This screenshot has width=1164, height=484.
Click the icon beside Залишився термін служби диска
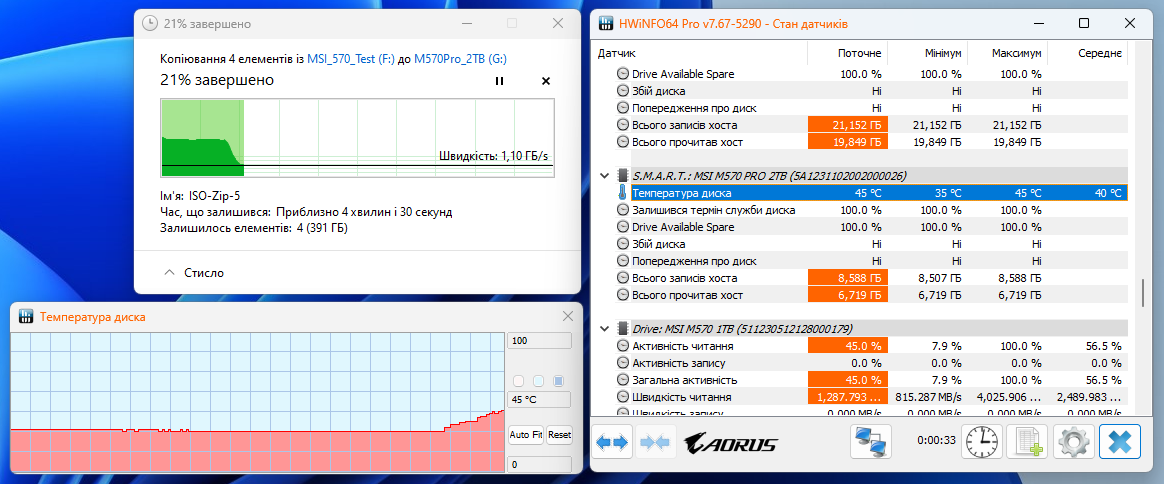pyautogui.click(x=623, y=210)
